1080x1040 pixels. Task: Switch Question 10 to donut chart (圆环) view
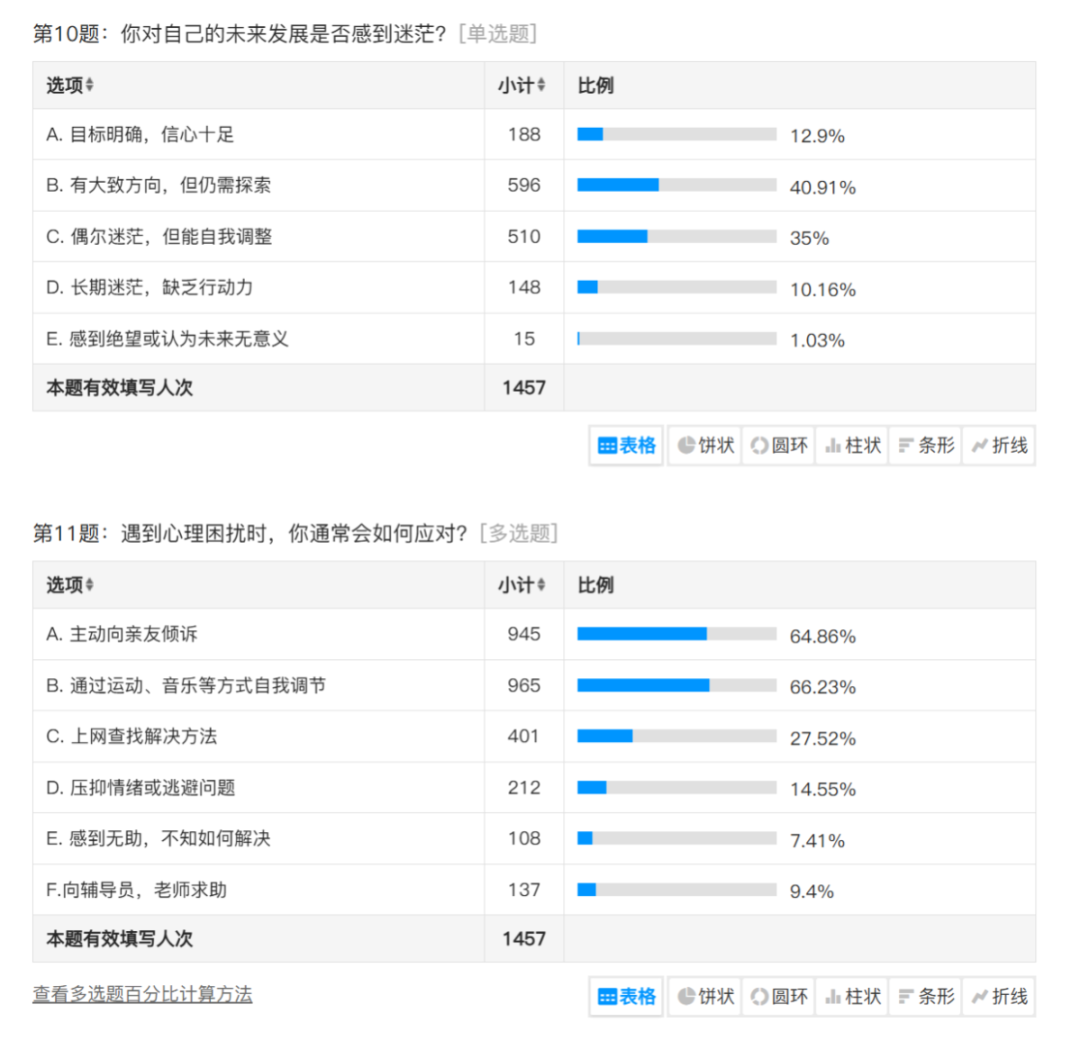click(x=779, y=446)
